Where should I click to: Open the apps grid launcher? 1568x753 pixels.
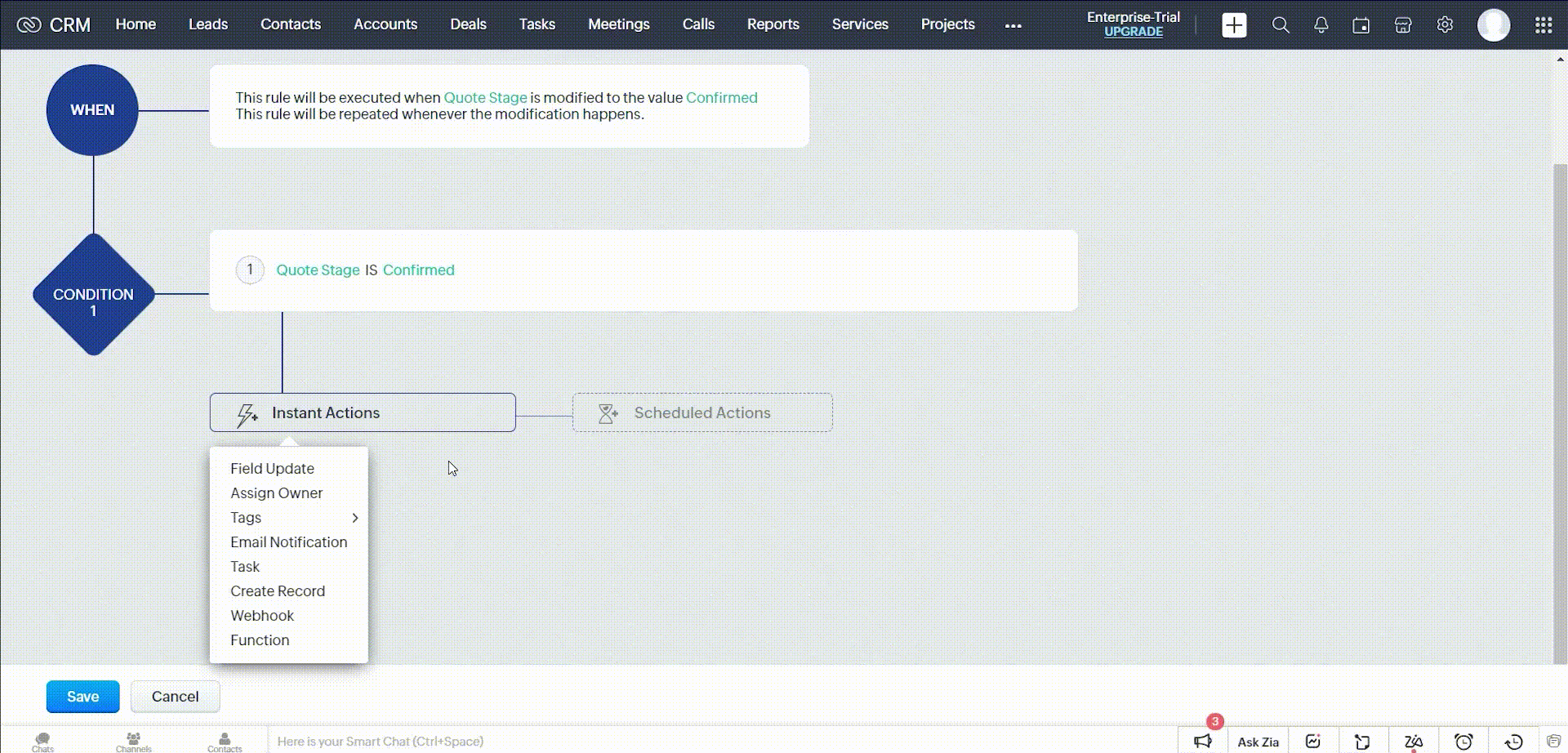click(x=1543, y=25)
